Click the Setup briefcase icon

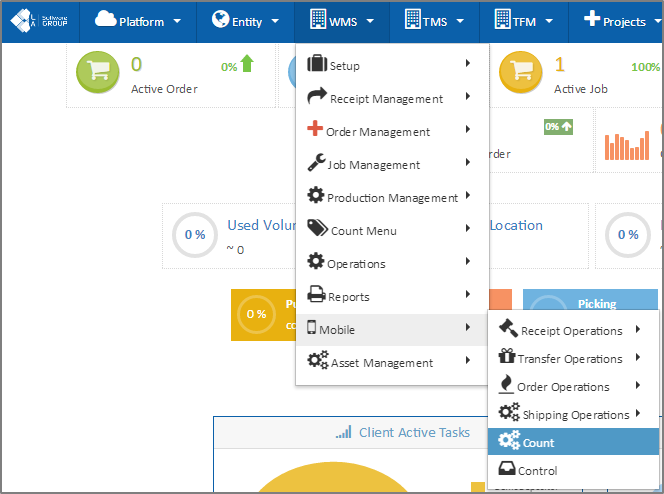(x=317, y=63)
